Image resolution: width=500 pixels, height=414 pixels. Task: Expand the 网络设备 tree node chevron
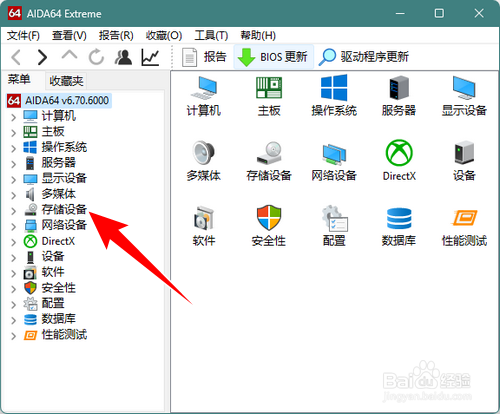[13, 227]
